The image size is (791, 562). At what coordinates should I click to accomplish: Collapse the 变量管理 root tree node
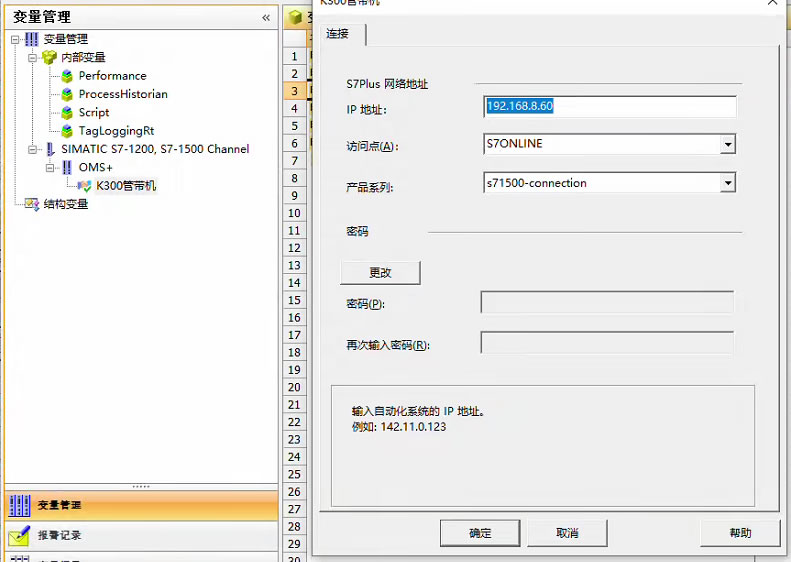(x=15, y=39)
